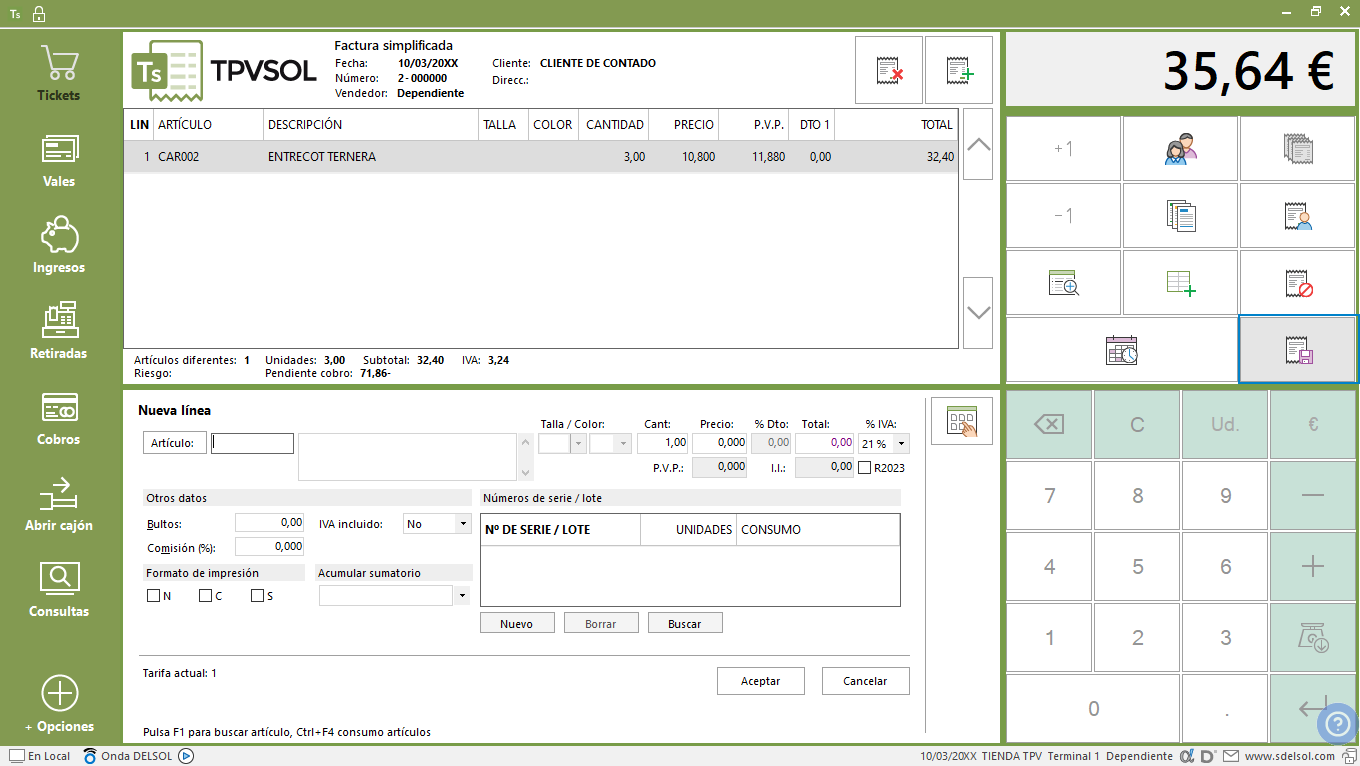Image resolution: width=1360 pixels, height=766 pixels.
Task: Click the Cant quantity input field
Action: [662, 443]
